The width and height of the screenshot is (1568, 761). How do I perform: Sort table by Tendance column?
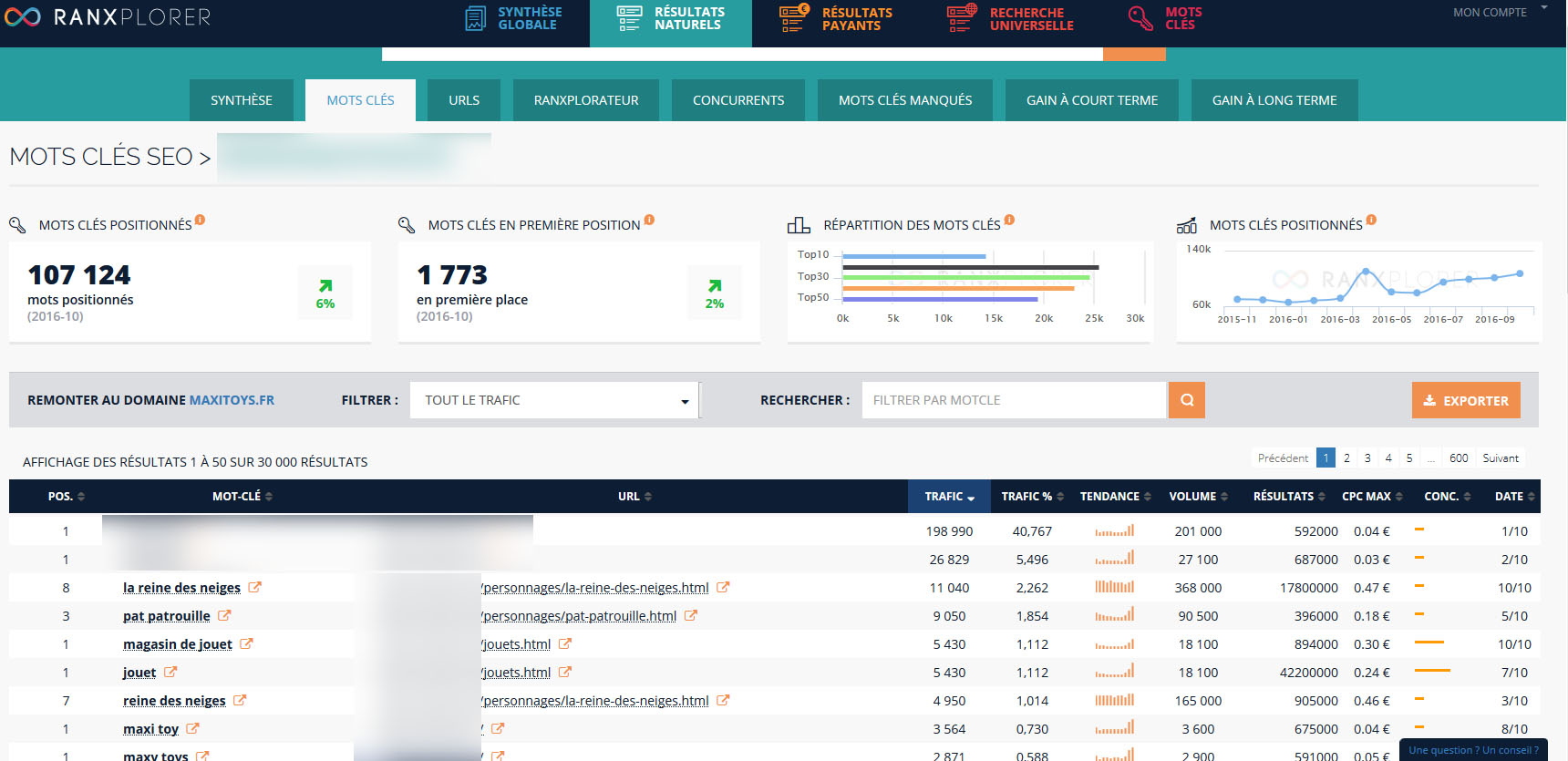[x=1115, y=497]
